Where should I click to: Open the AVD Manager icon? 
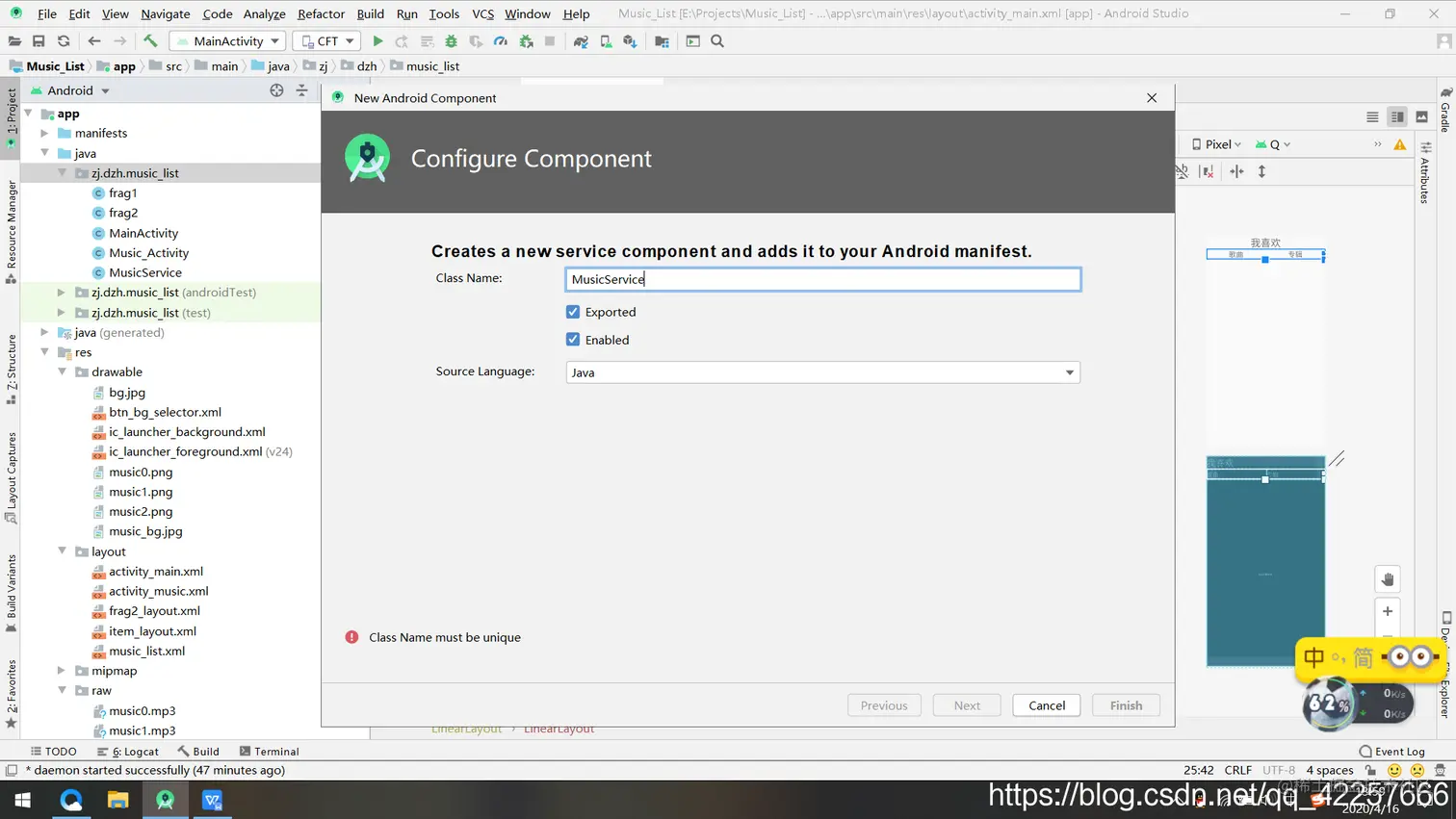606,41
